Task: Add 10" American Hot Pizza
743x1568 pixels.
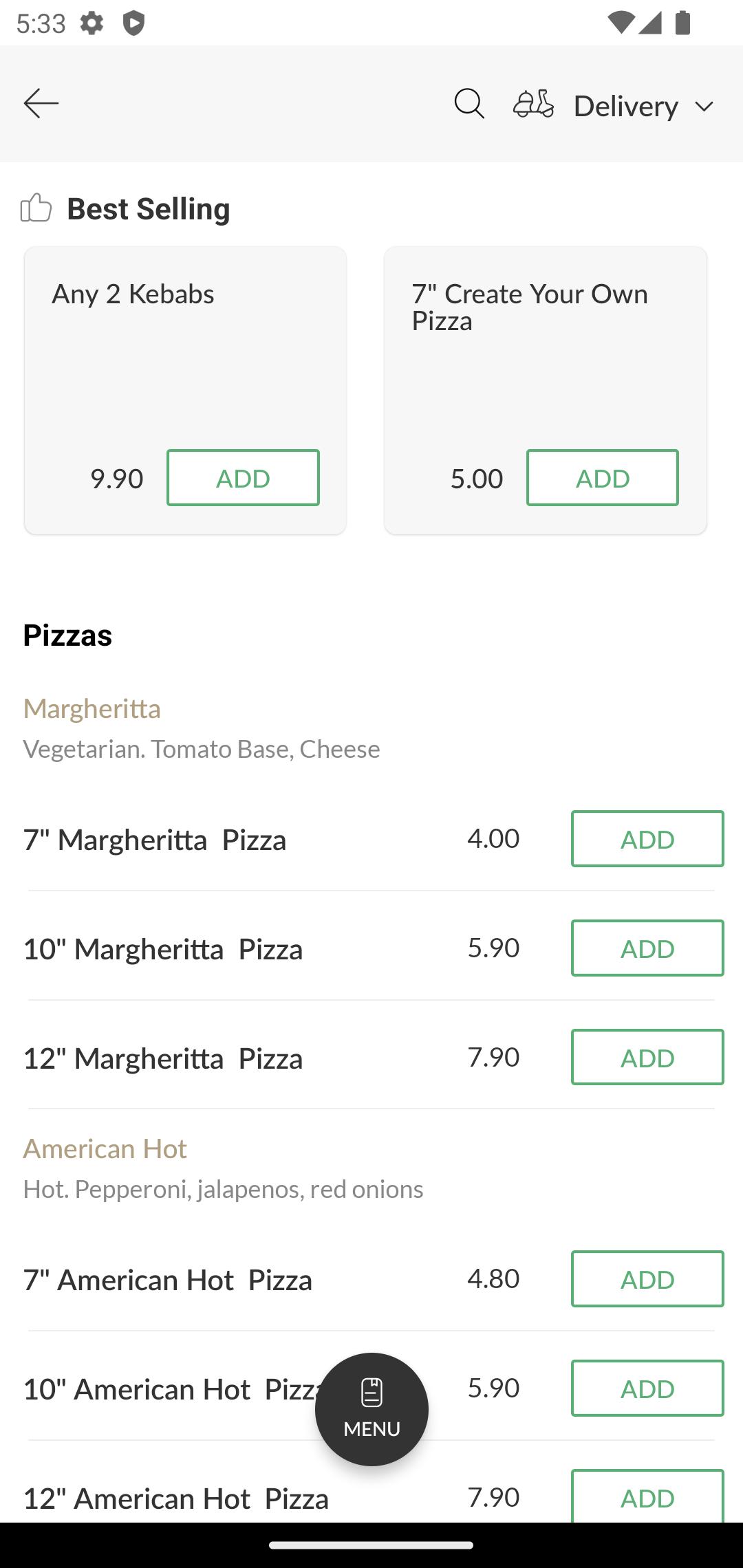Action: 647,1388
